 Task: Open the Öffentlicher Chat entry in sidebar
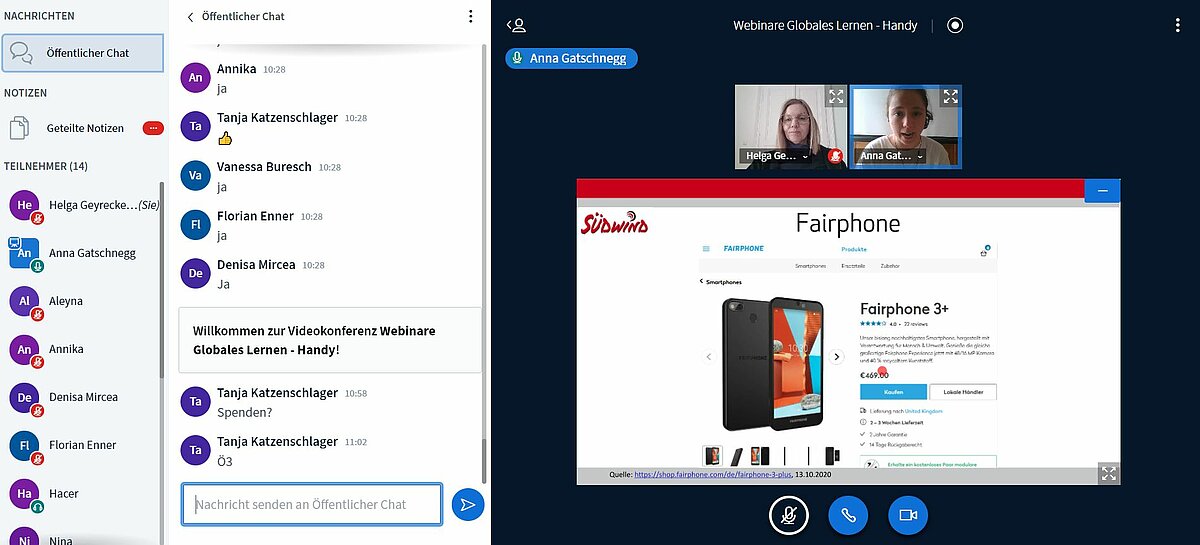(83, 53)
